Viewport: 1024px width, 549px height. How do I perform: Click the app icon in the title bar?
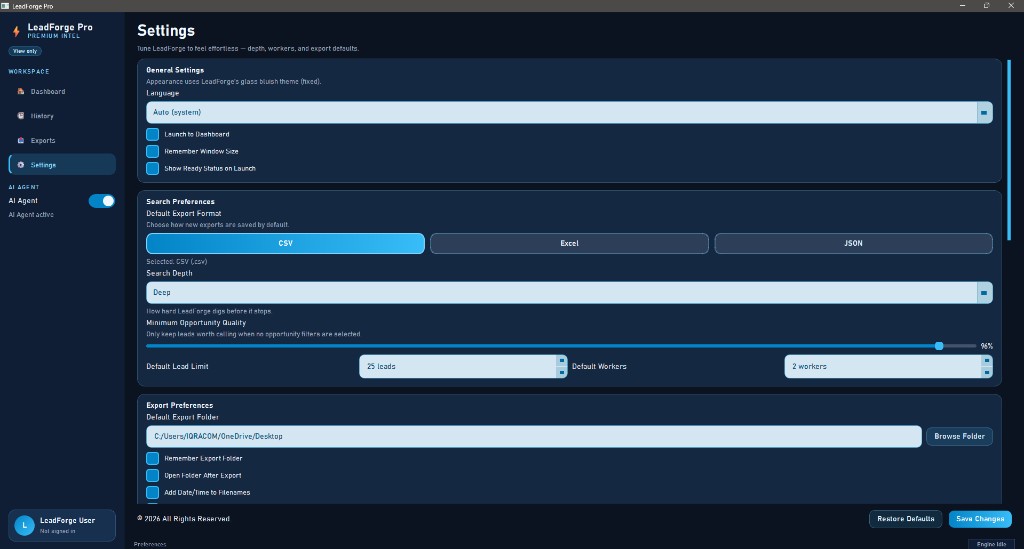pyautogui.click(x=5, y=6)
